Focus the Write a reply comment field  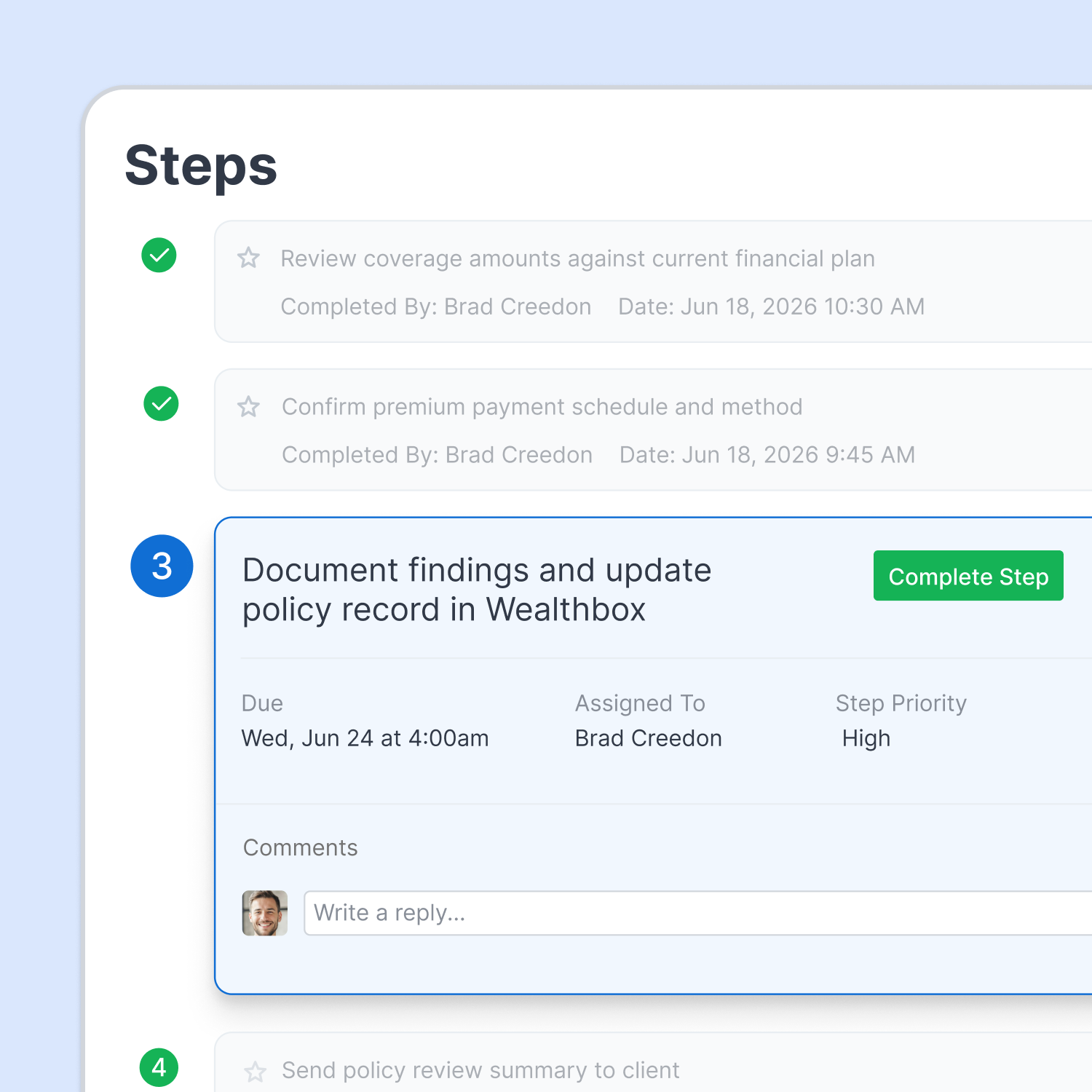point(699,913)
